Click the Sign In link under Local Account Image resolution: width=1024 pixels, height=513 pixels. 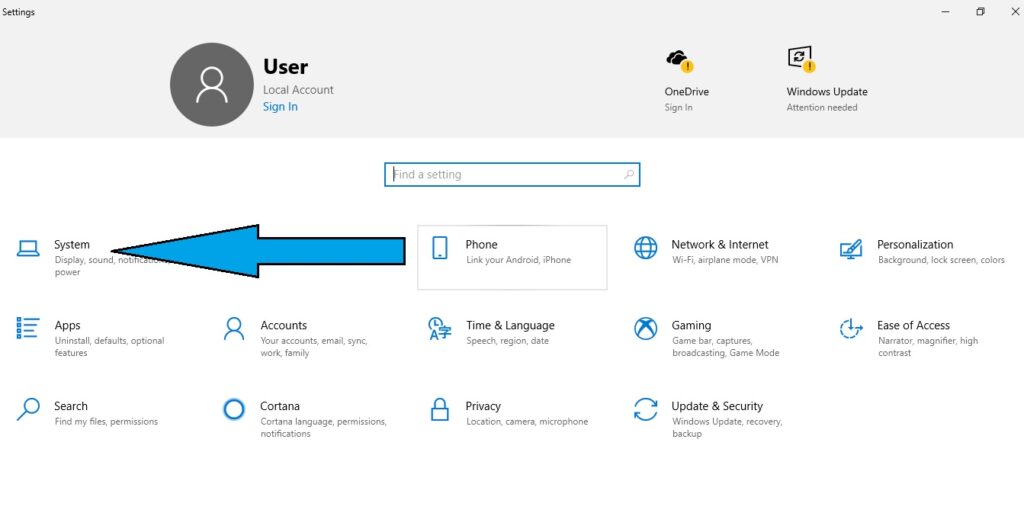click(280, 106)
